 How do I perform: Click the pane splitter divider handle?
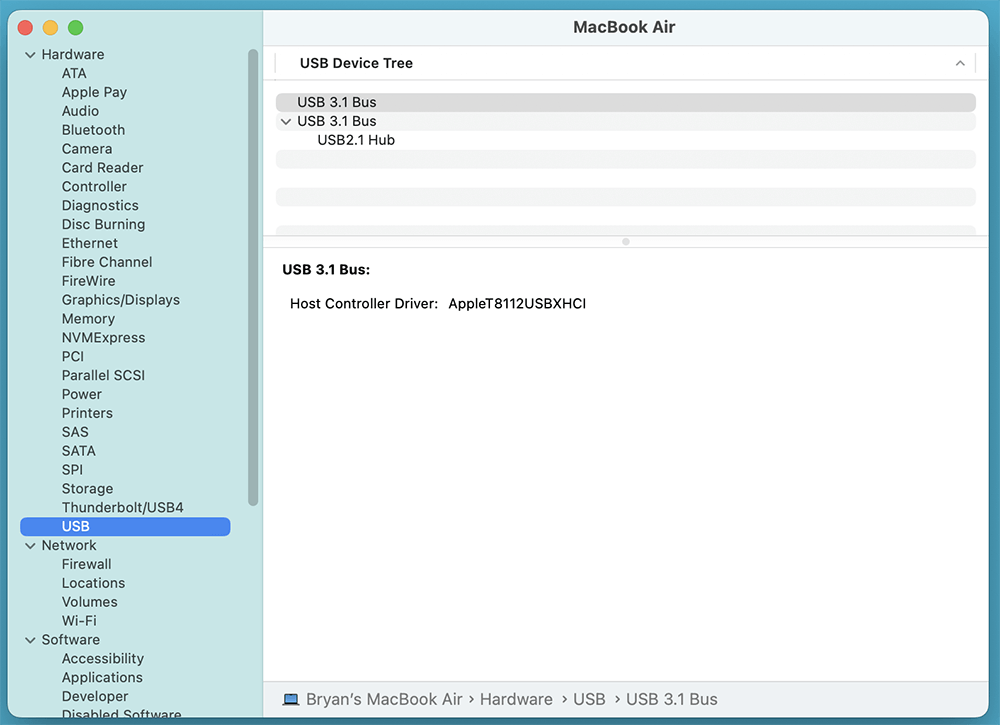point(626,241)
